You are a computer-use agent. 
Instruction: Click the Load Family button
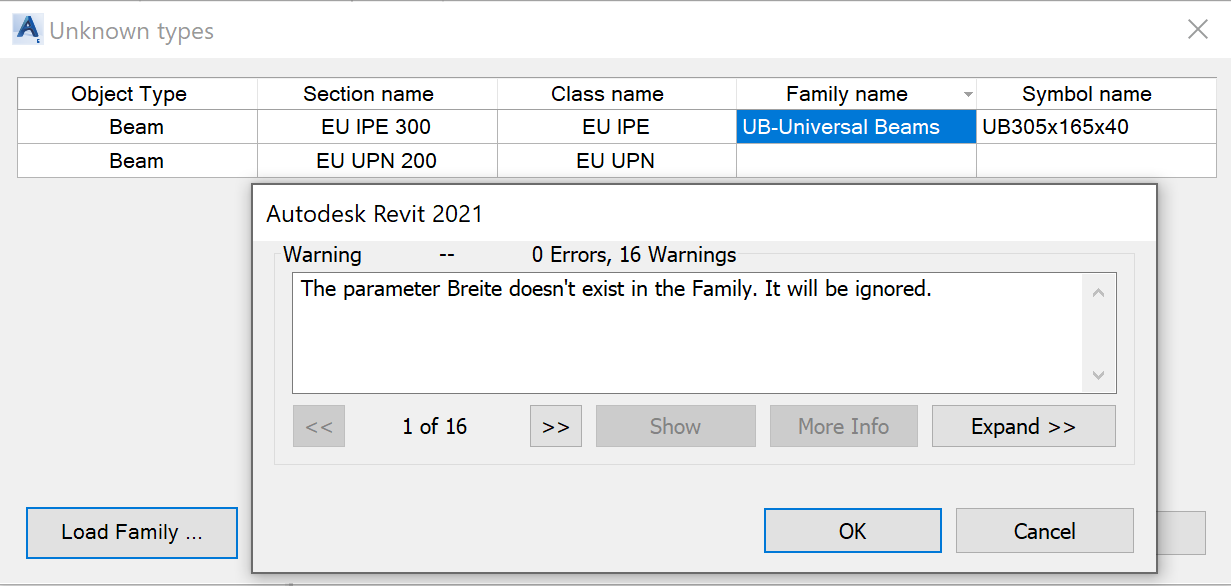[x=132, y=532]
